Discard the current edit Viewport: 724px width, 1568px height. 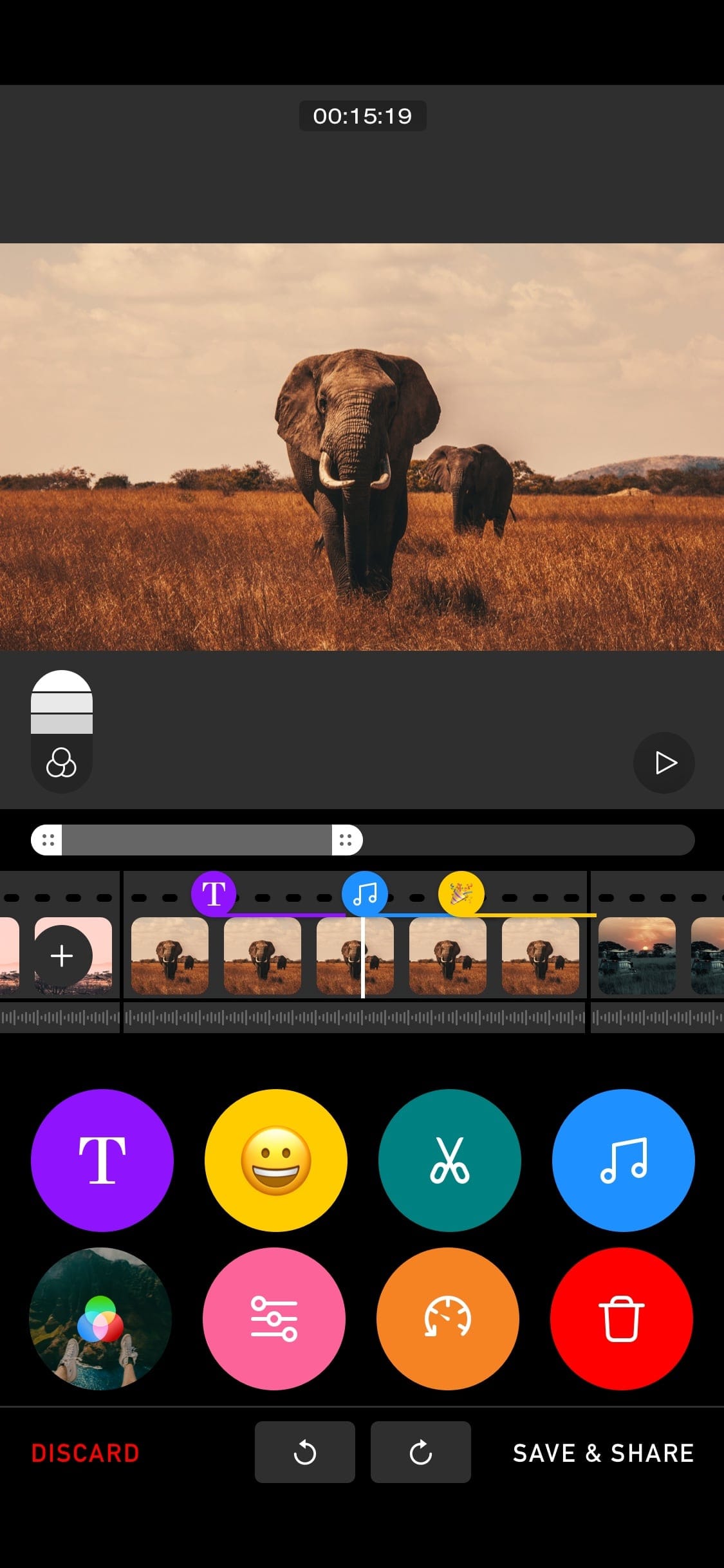[x=86, y=1453]
